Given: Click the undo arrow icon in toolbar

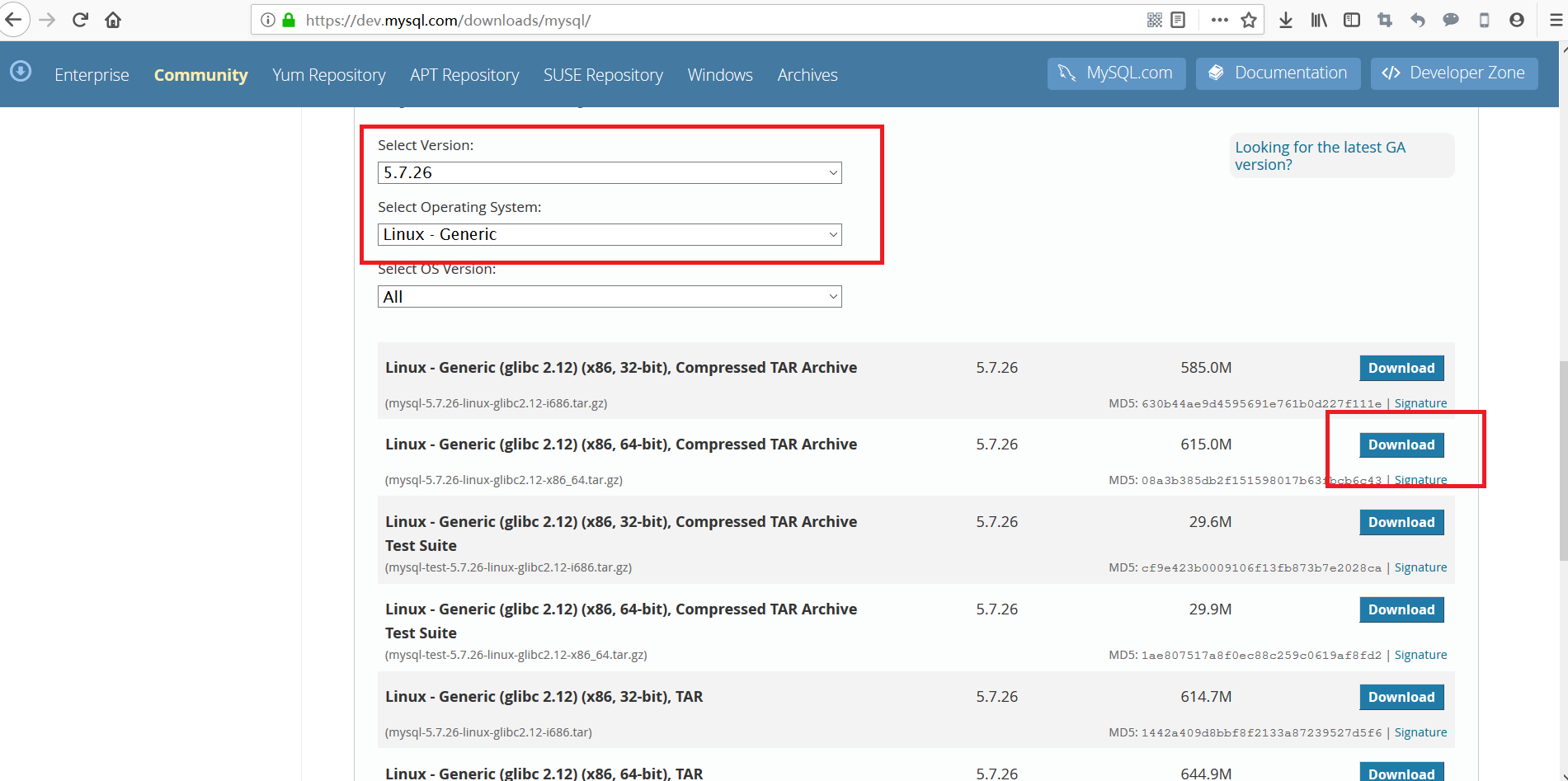Looking at the screenshot, I should 1418,20.
